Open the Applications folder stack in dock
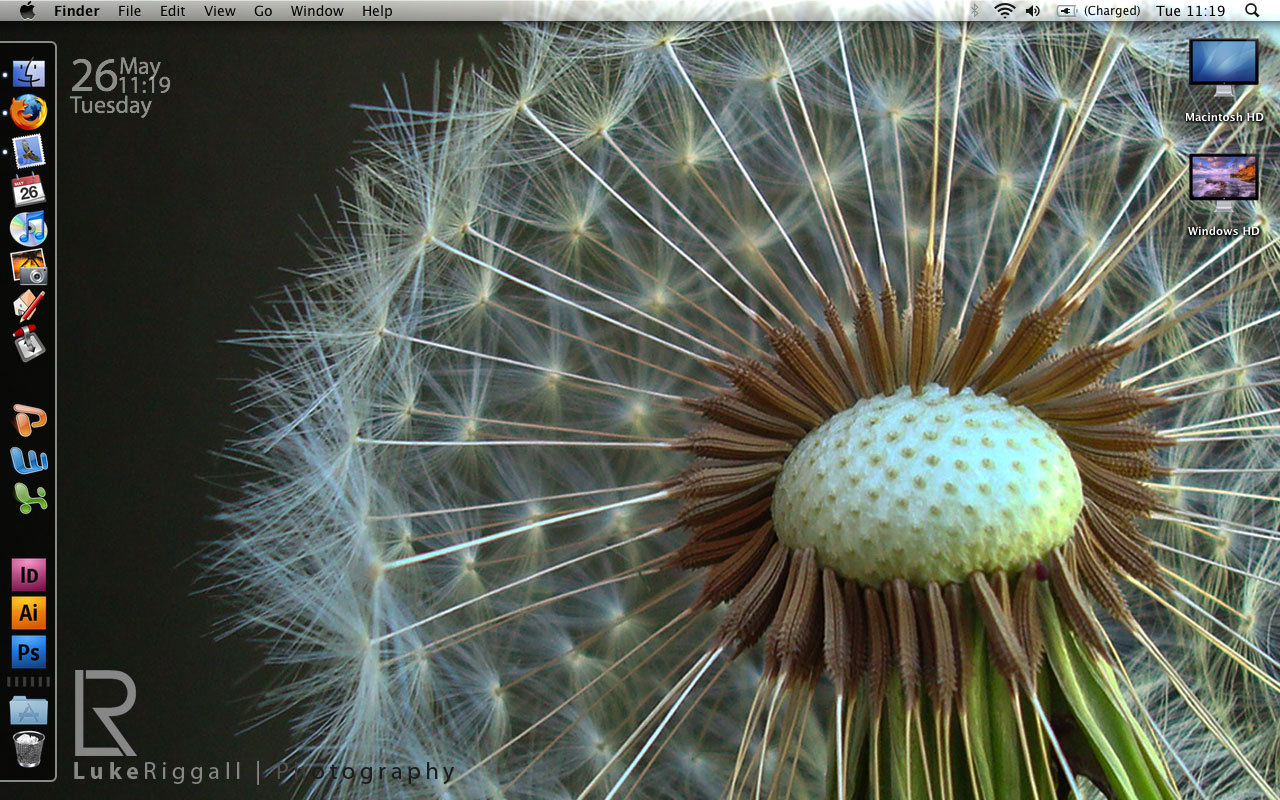The height and width of the screenshot is (800, 1280). click(29, 710)
